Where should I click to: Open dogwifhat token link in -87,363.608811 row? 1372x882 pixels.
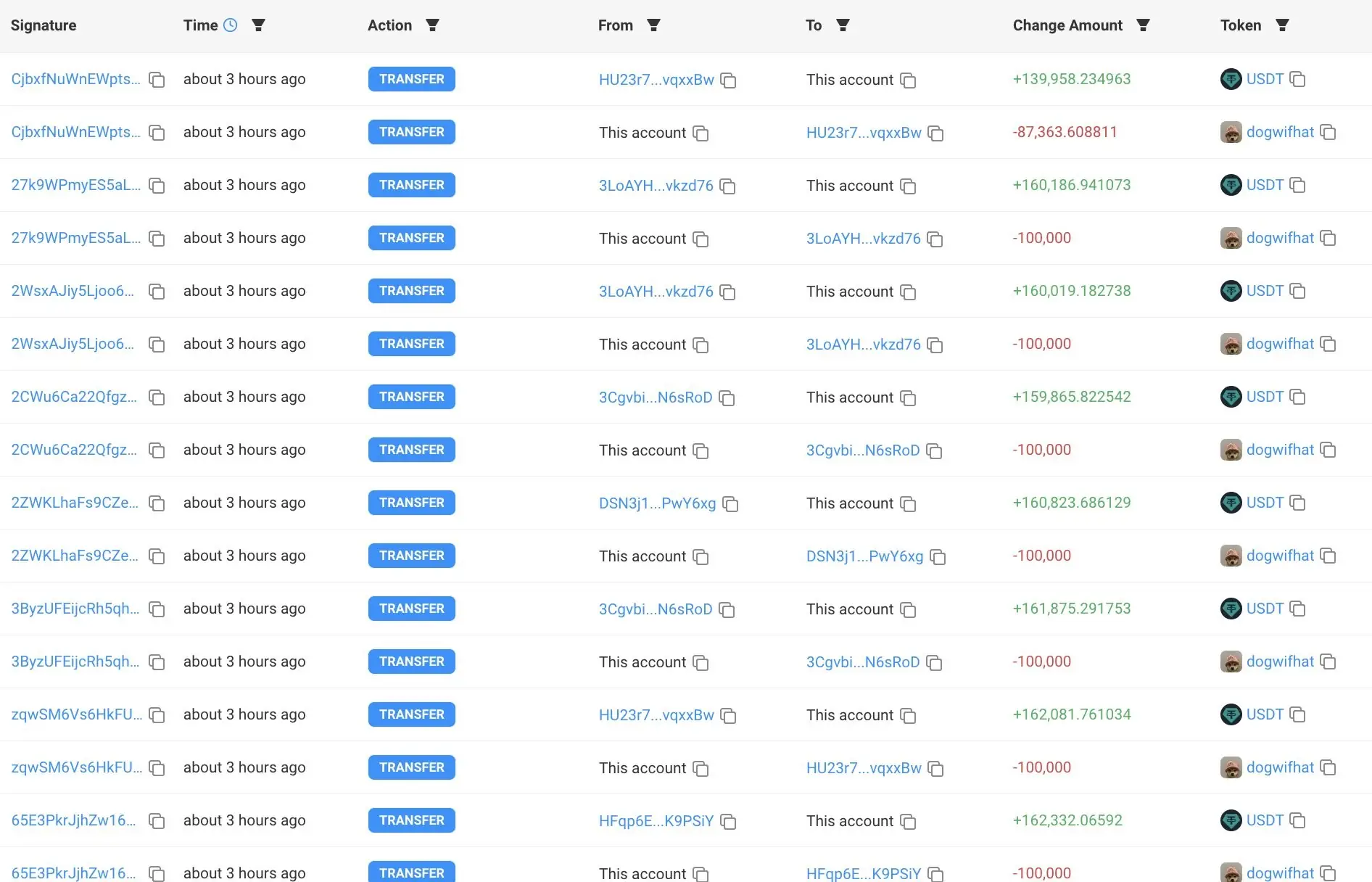tap(1281, 132)
